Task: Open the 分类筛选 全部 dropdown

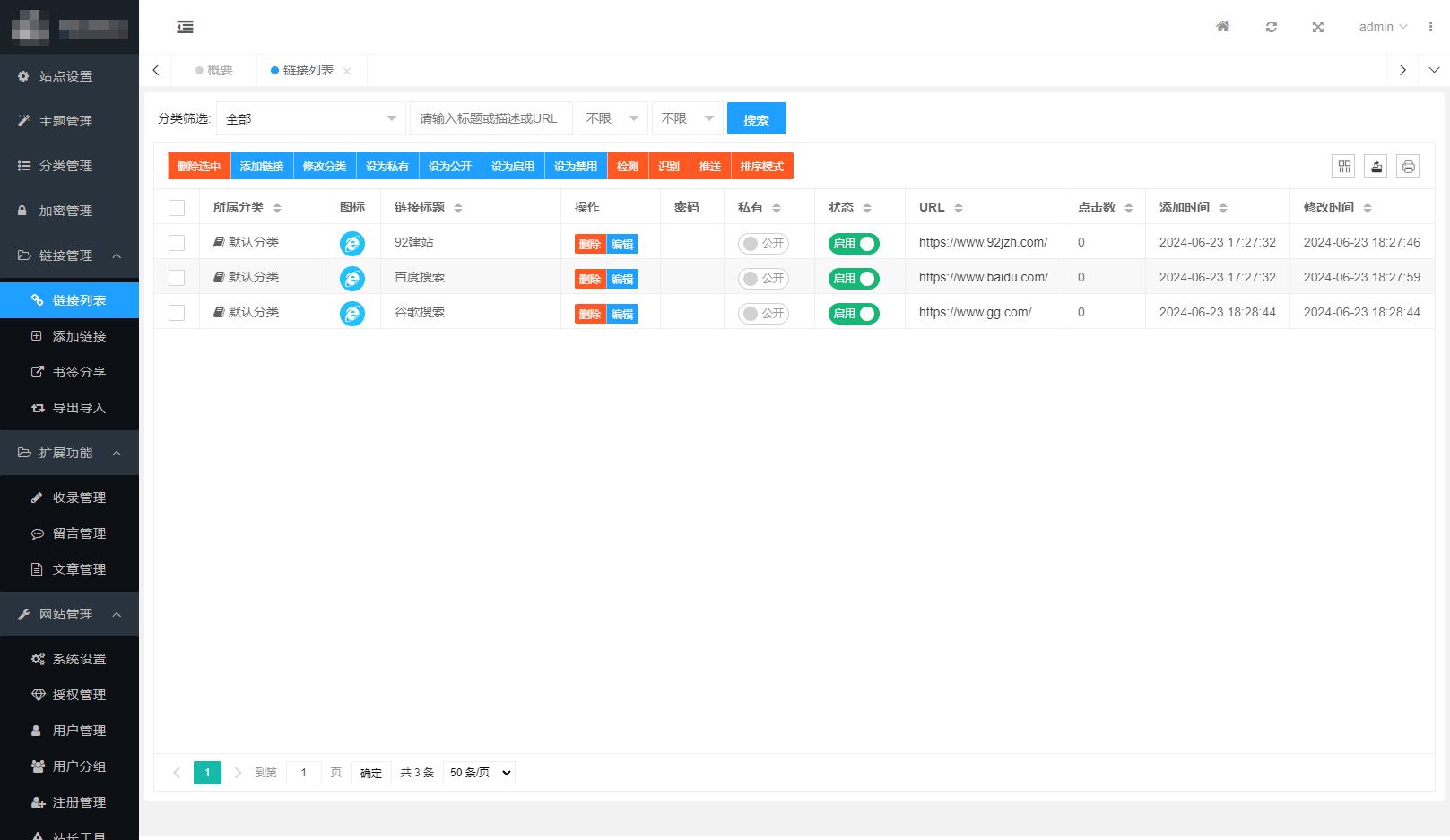Action: pos(311,118)
